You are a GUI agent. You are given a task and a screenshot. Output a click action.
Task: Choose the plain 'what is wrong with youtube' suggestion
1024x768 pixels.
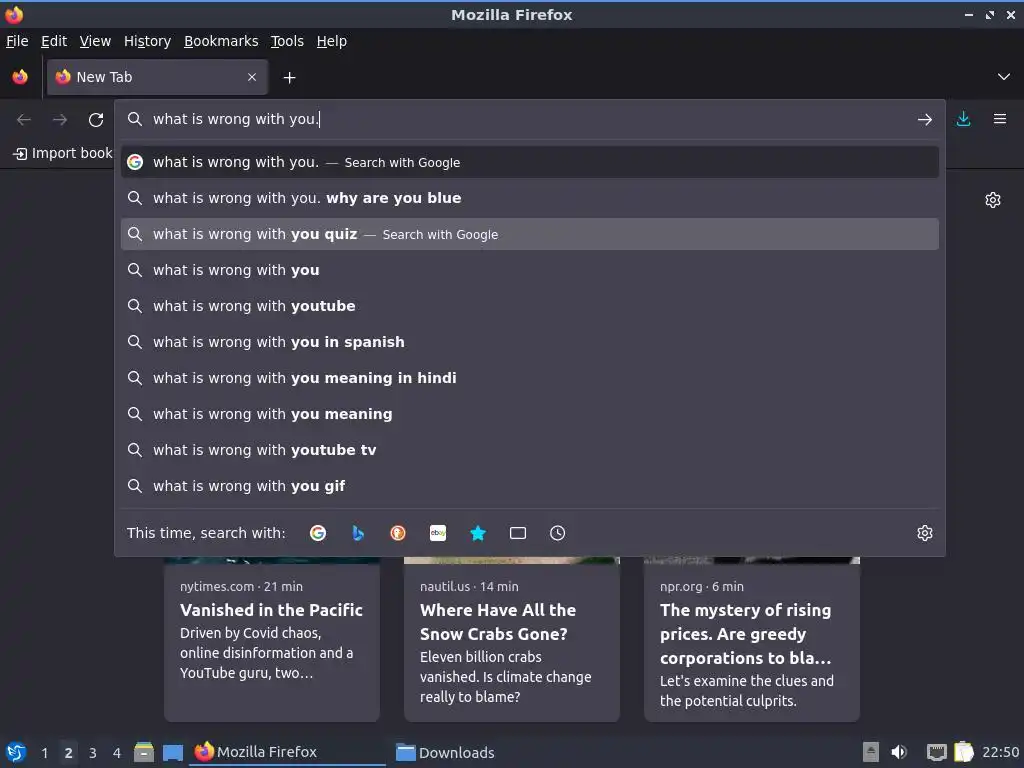(x=530, y=306)
